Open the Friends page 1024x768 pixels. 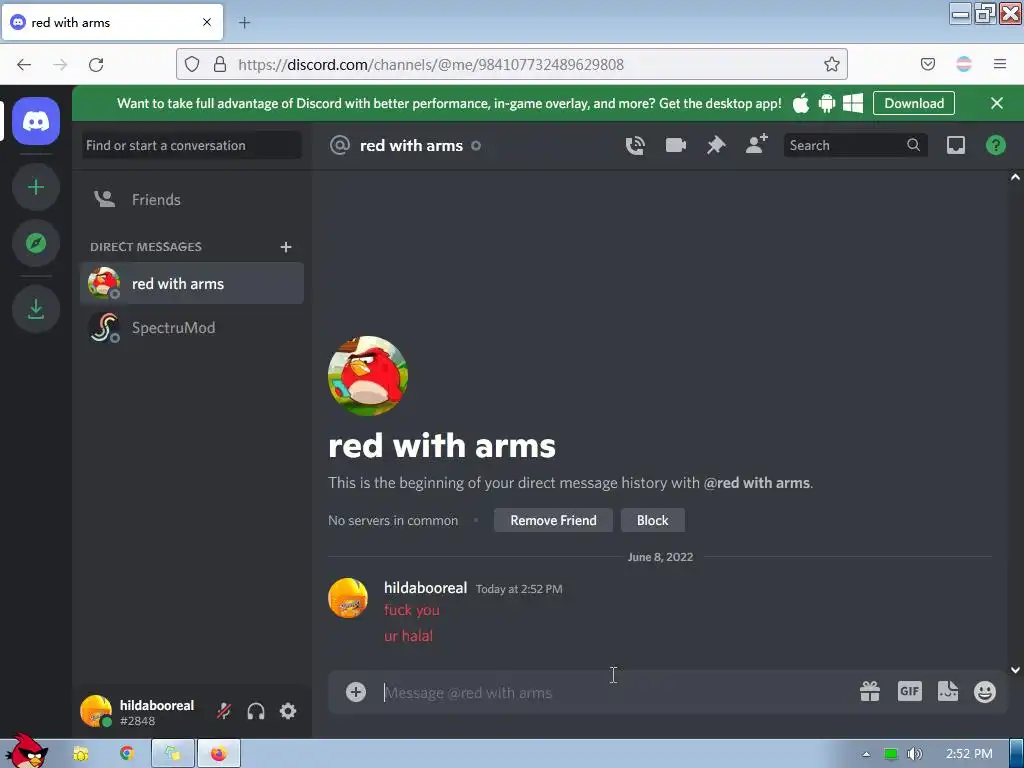[192, 199]
